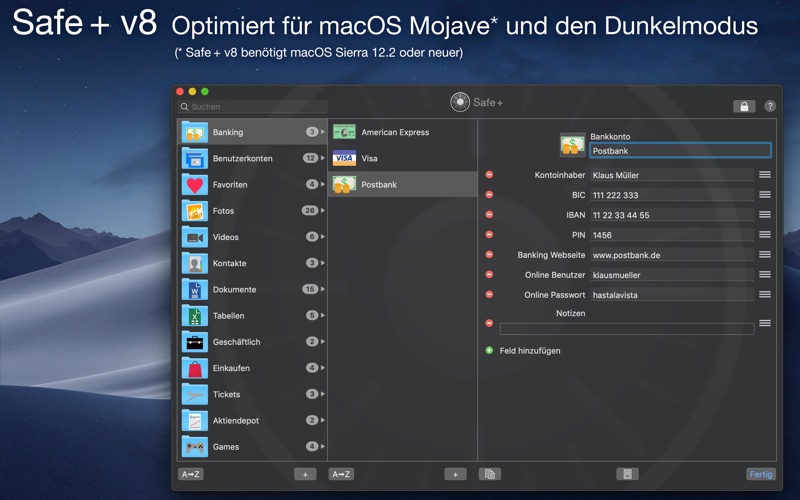Click the Einkaufen shopping bag icon

[x=194, y=368]
